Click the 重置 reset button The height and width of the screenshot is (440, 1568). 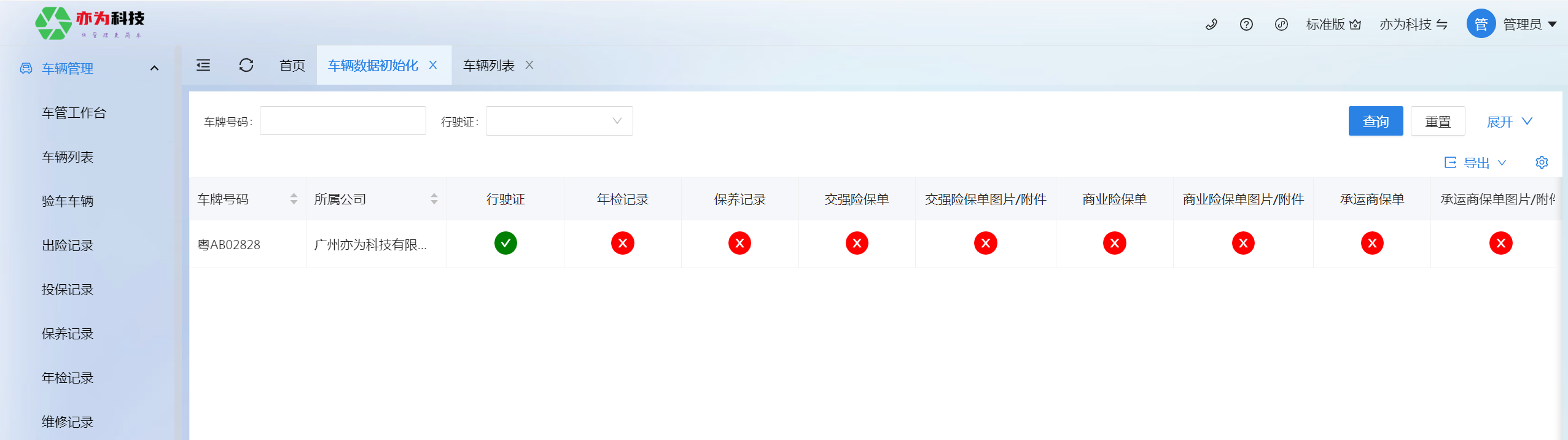click(1437, 122)
